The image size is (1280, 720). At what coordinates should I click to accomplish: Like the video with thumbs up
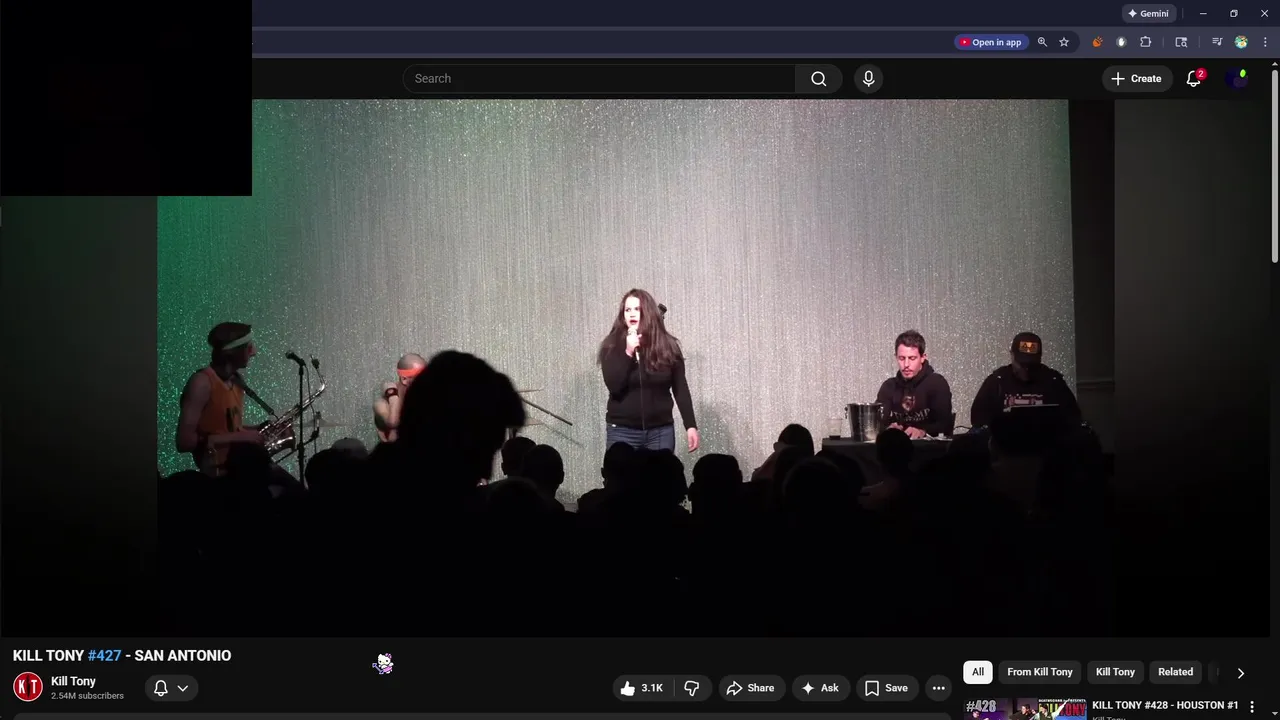(641, 688)
